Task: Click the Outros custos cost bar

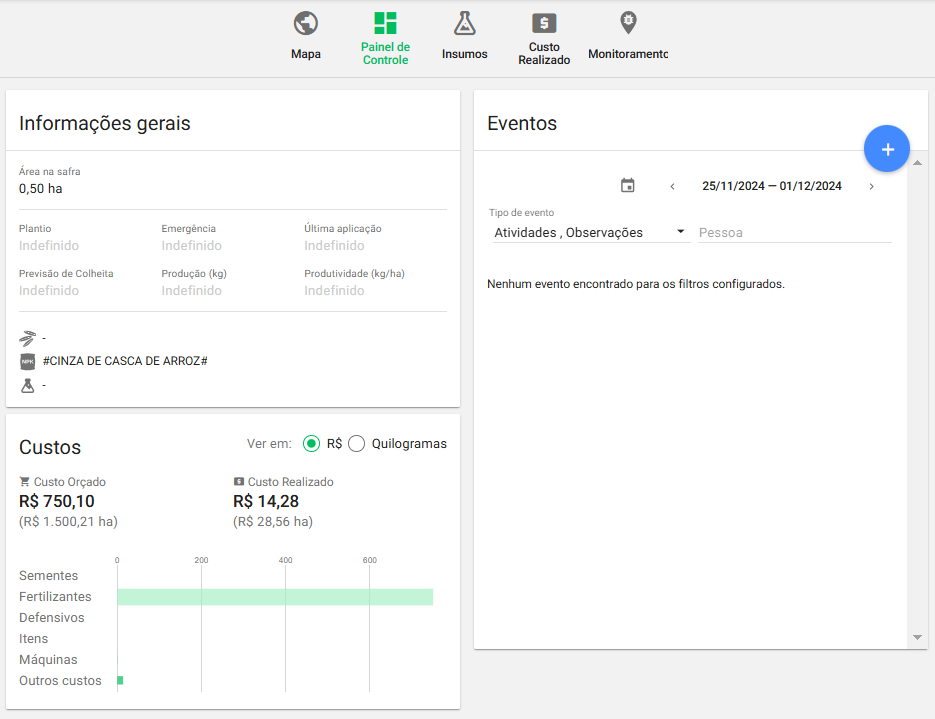Action: 120,681
